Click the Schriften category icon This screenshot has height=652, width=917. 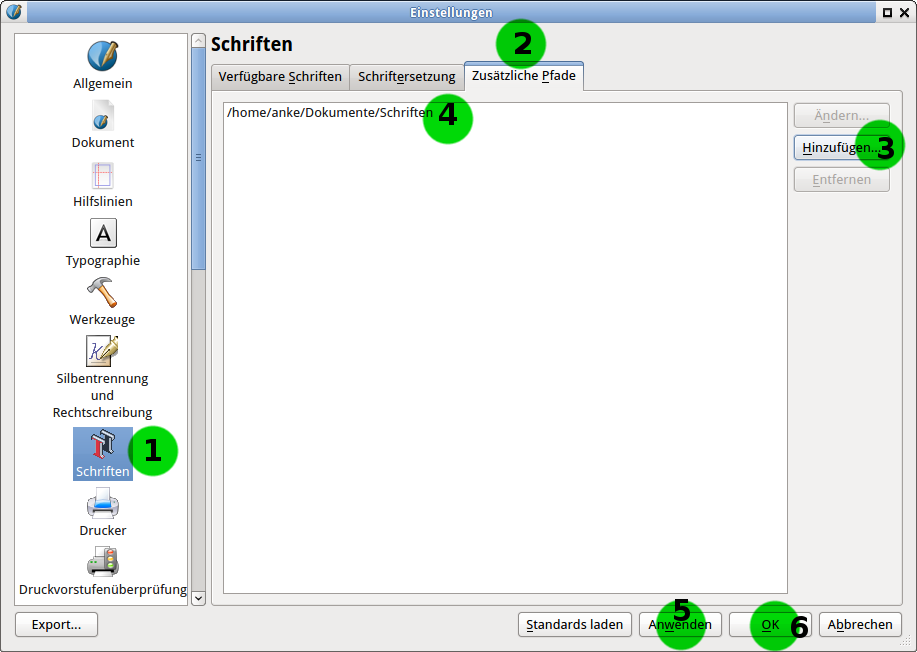[102, 446]
